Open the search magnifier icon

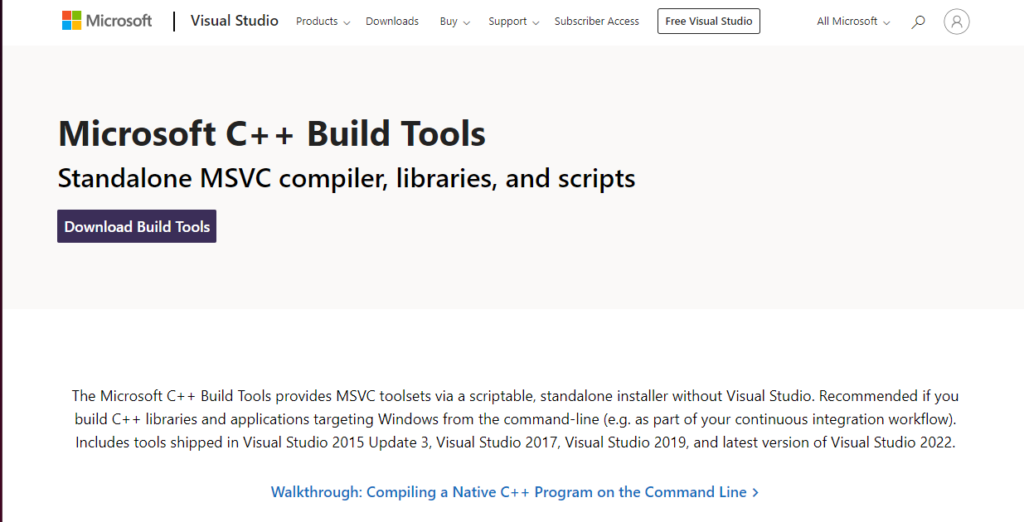coord(918,22)
